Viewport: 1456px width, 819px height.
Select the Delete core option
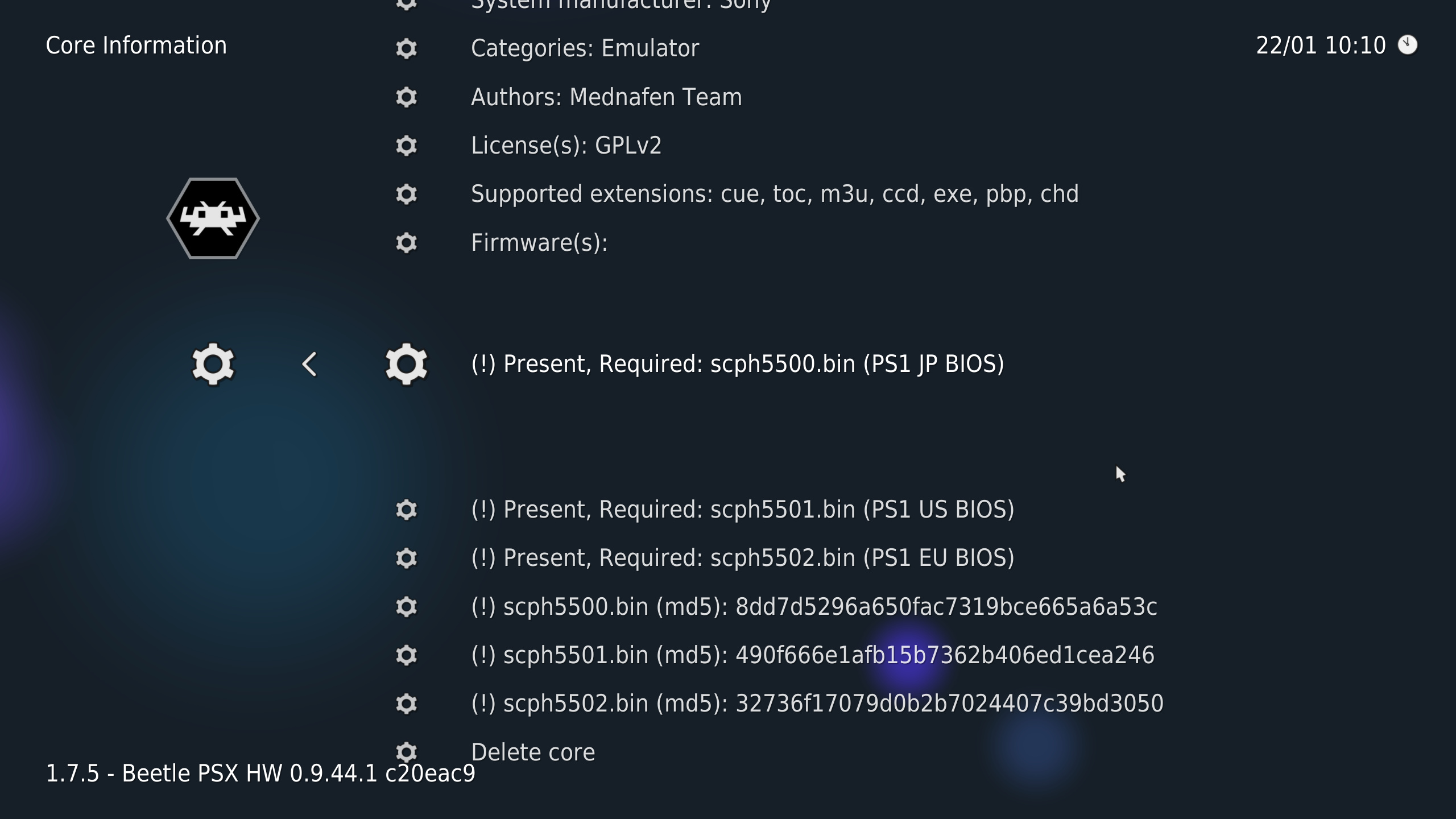coord(533,752)
